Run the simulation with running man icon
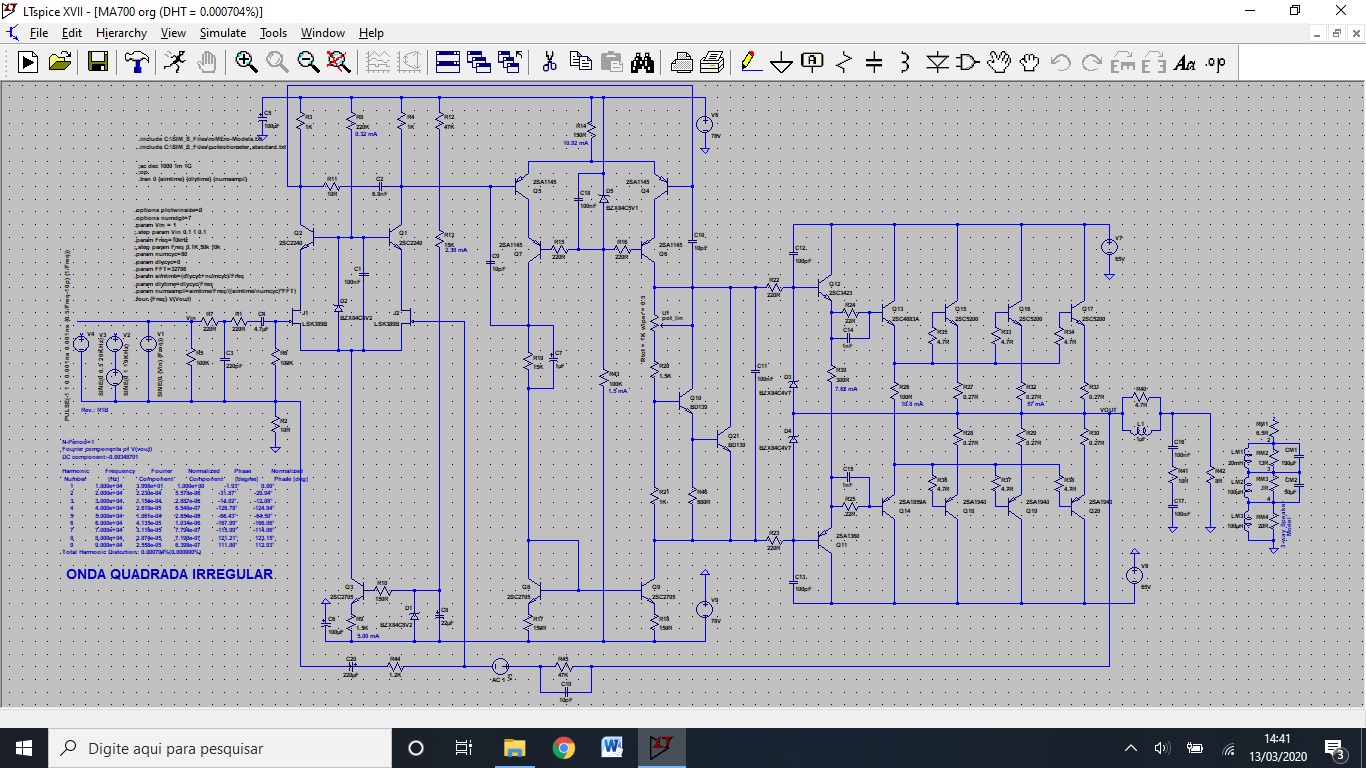Viewport: 1366px width, 768px height. [174, 62]
